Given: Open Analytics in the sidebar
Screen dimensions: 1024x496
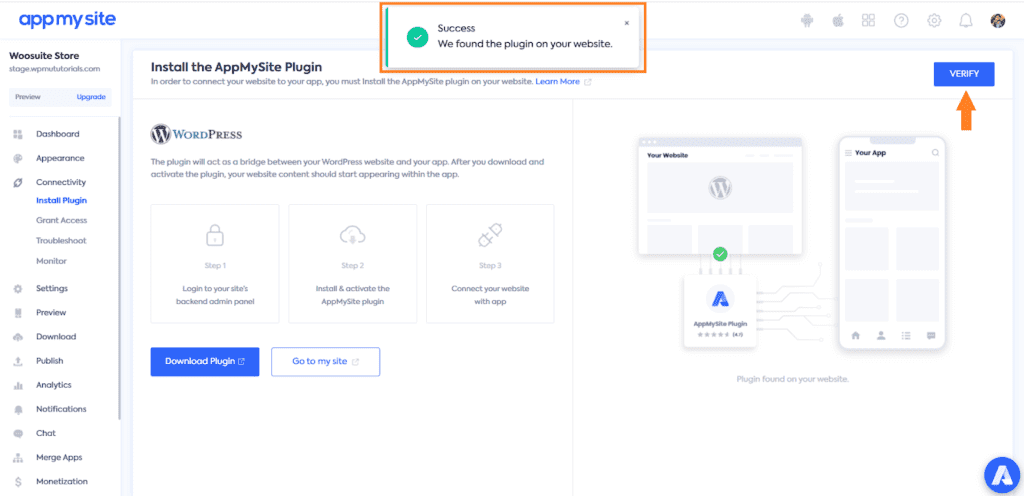Looking at the screenshot, I should (x=54, y=385).
